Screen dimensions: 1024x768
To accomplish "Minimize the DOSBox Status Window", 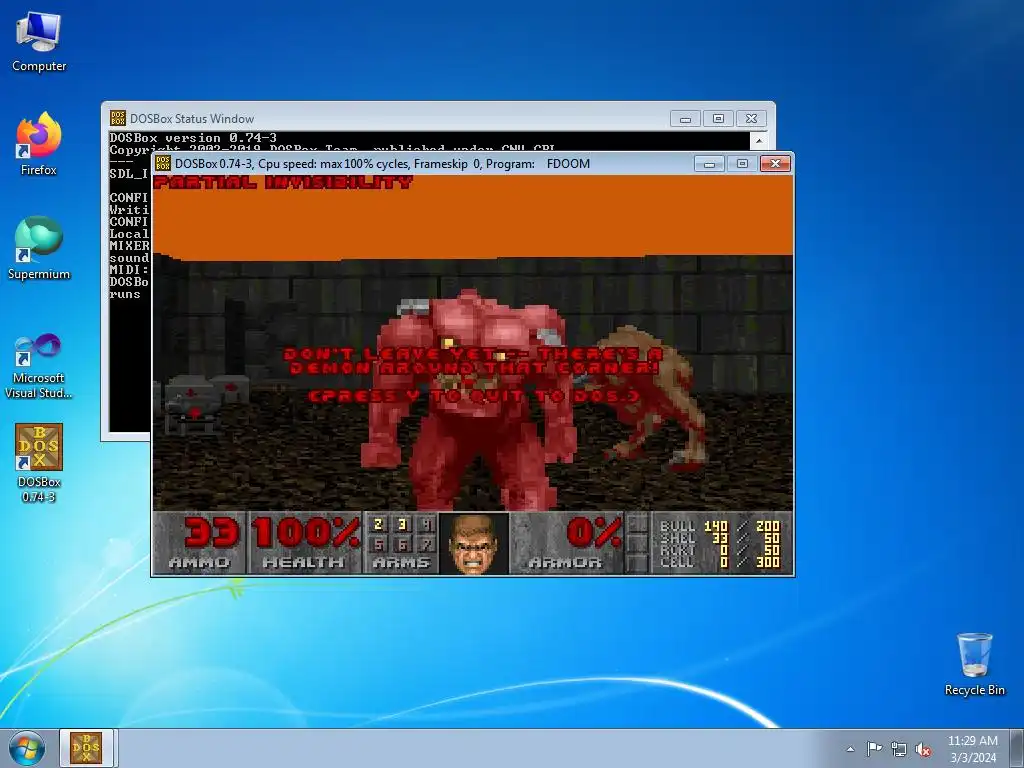I will click(x=685, y=119).
